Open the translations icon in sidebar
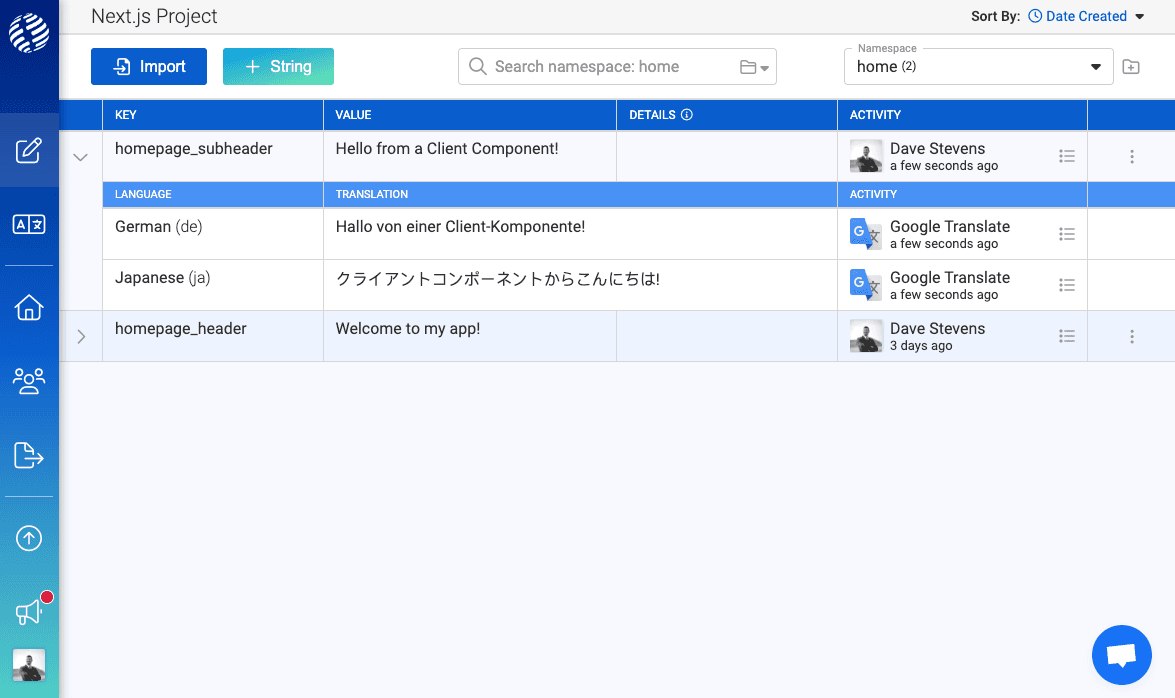Image resolution: width=1175 pixels, height=698 pixels. (x=29, y=225)
